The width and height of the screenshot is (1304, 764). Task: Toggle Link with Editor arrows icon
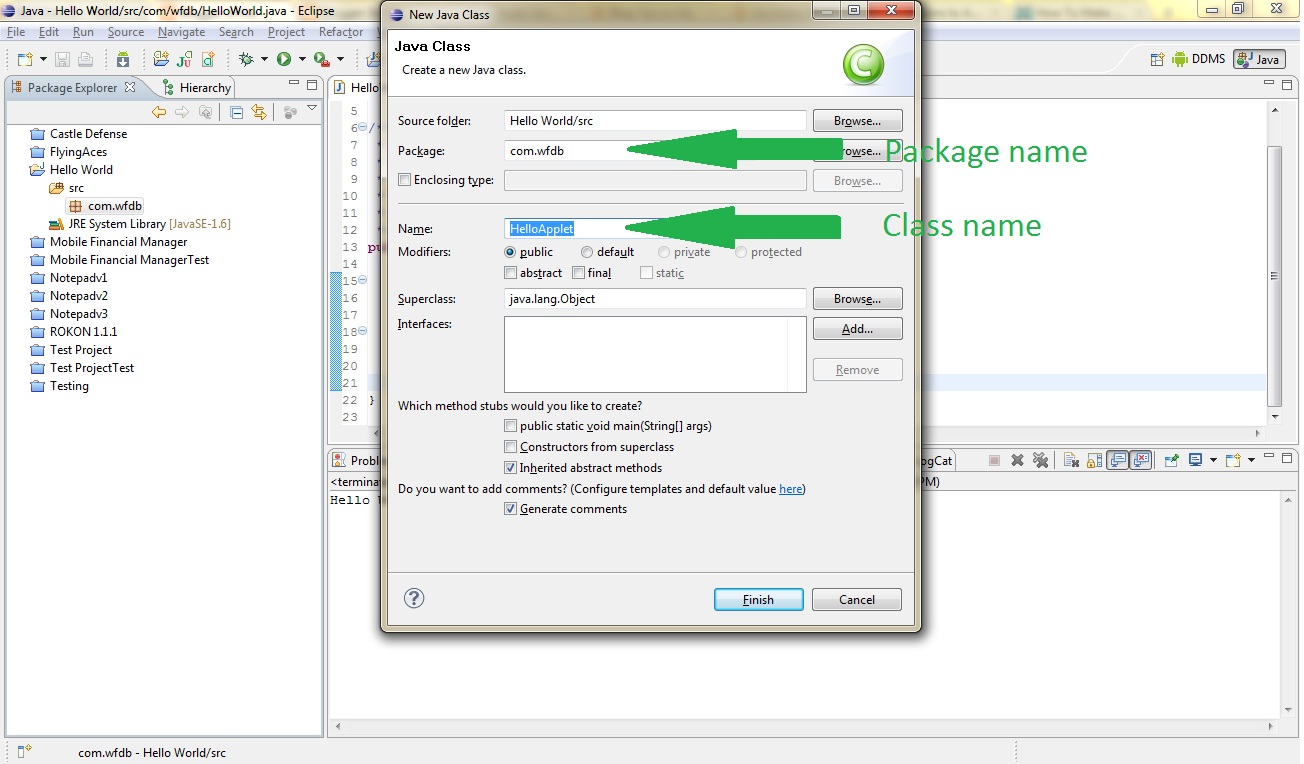point(259,112)
